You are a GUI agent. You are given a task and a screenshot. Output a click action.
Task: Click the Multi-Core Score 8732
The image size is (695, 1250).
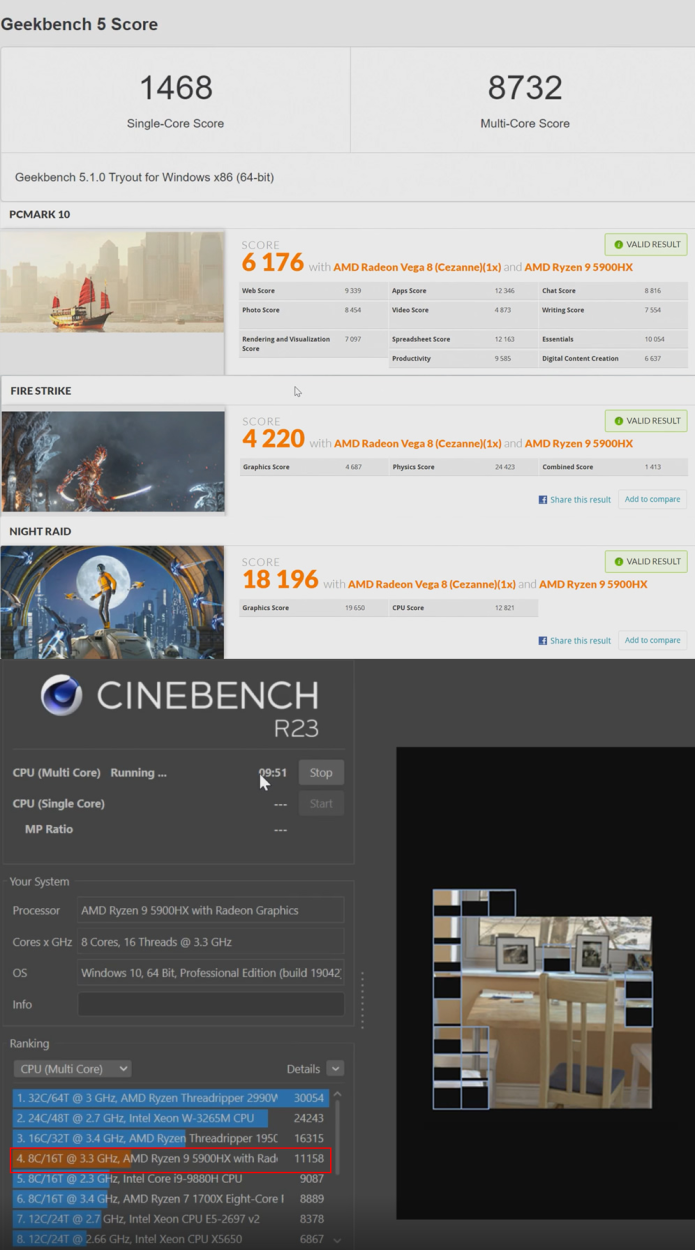coord(525,88)
